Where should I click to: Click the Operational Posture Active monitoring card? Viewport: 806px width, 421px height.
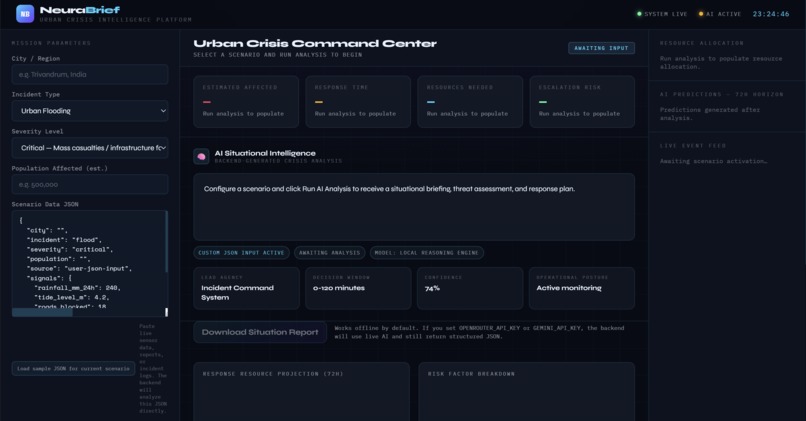point(582,288)
